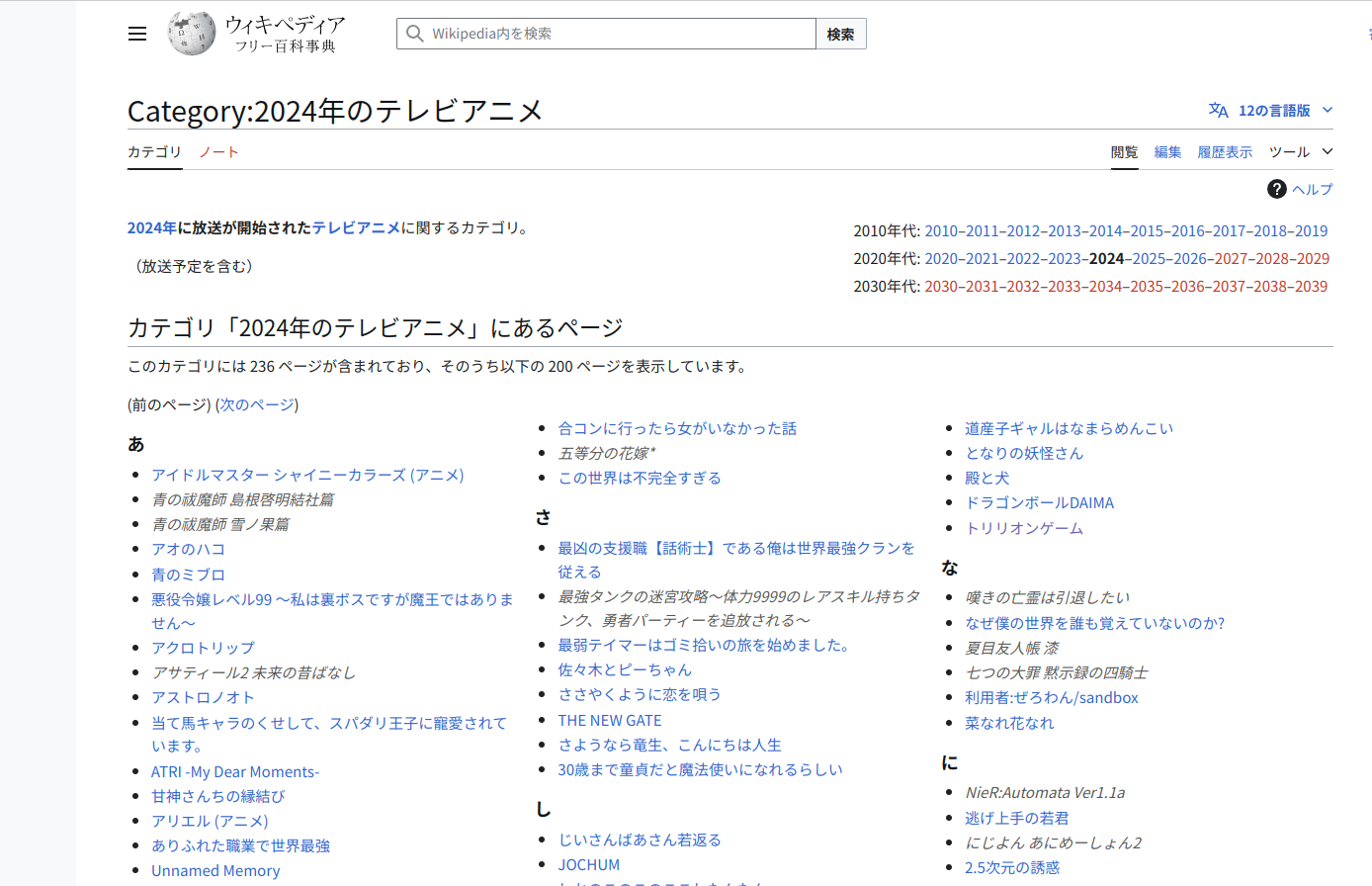Select the 閲覧 tab
The width and height of the screenshot is (1372, 886).
[x=1124, y=151]
